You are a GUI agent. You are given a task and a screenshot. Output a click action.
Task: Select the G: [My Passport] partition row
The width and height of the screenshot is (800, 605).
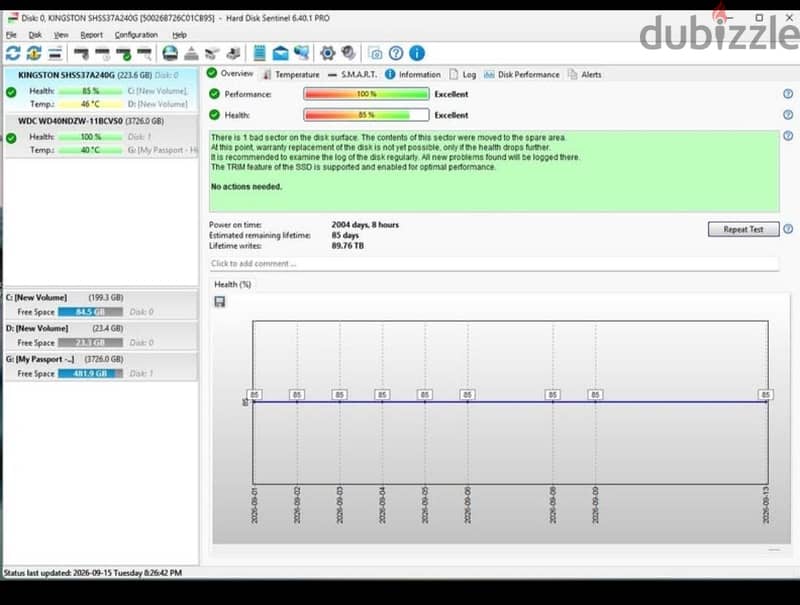pyautogui.click(x=101, y=366)
